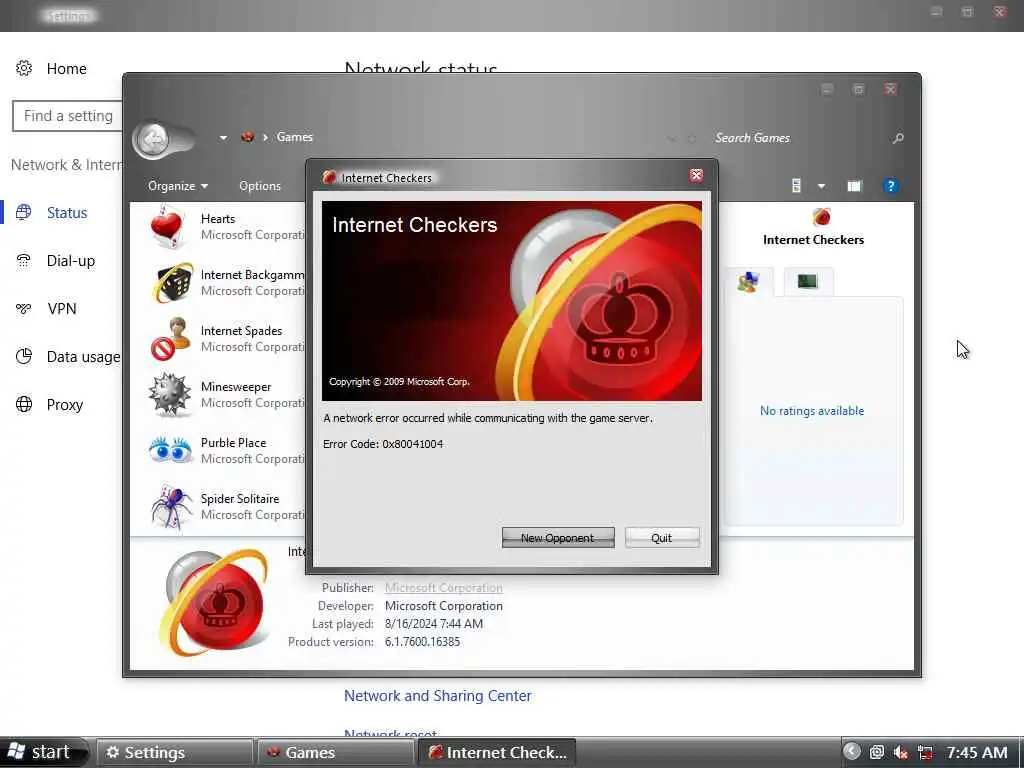Expand hidden tray icons arrow
This screenshot has height=768, width=1024.
pos(852,752)
